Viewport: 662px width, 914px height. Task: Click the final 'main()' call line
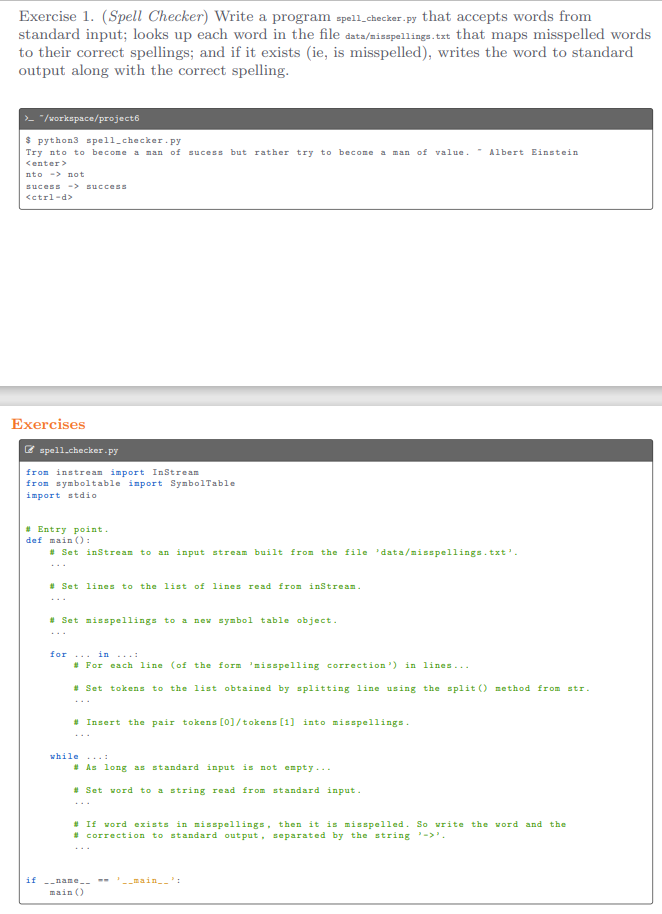(67, 892)
